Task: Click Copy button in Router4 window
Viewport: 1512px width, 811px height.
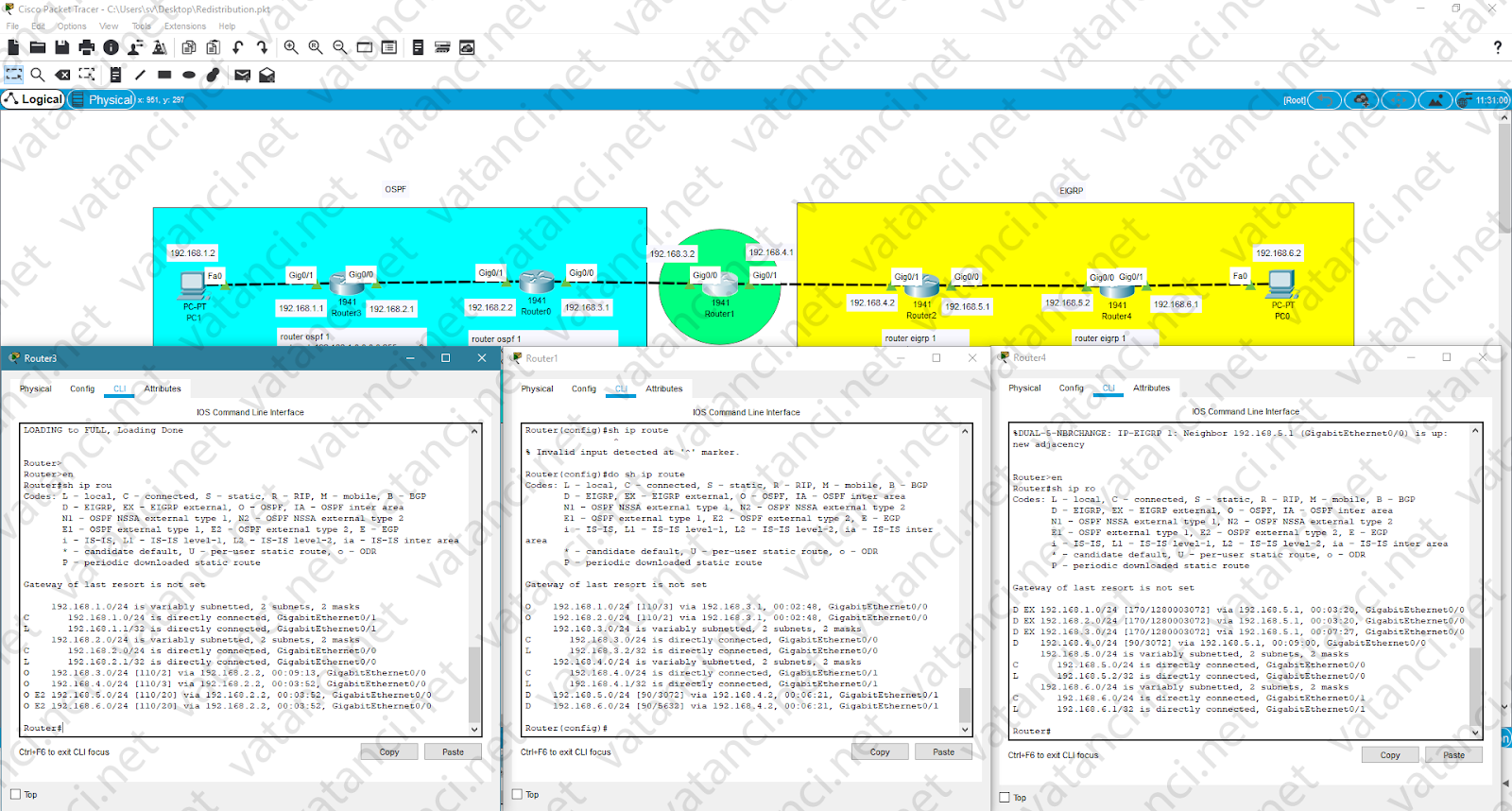Action: pyautogui.click(x=1390, y=755)
